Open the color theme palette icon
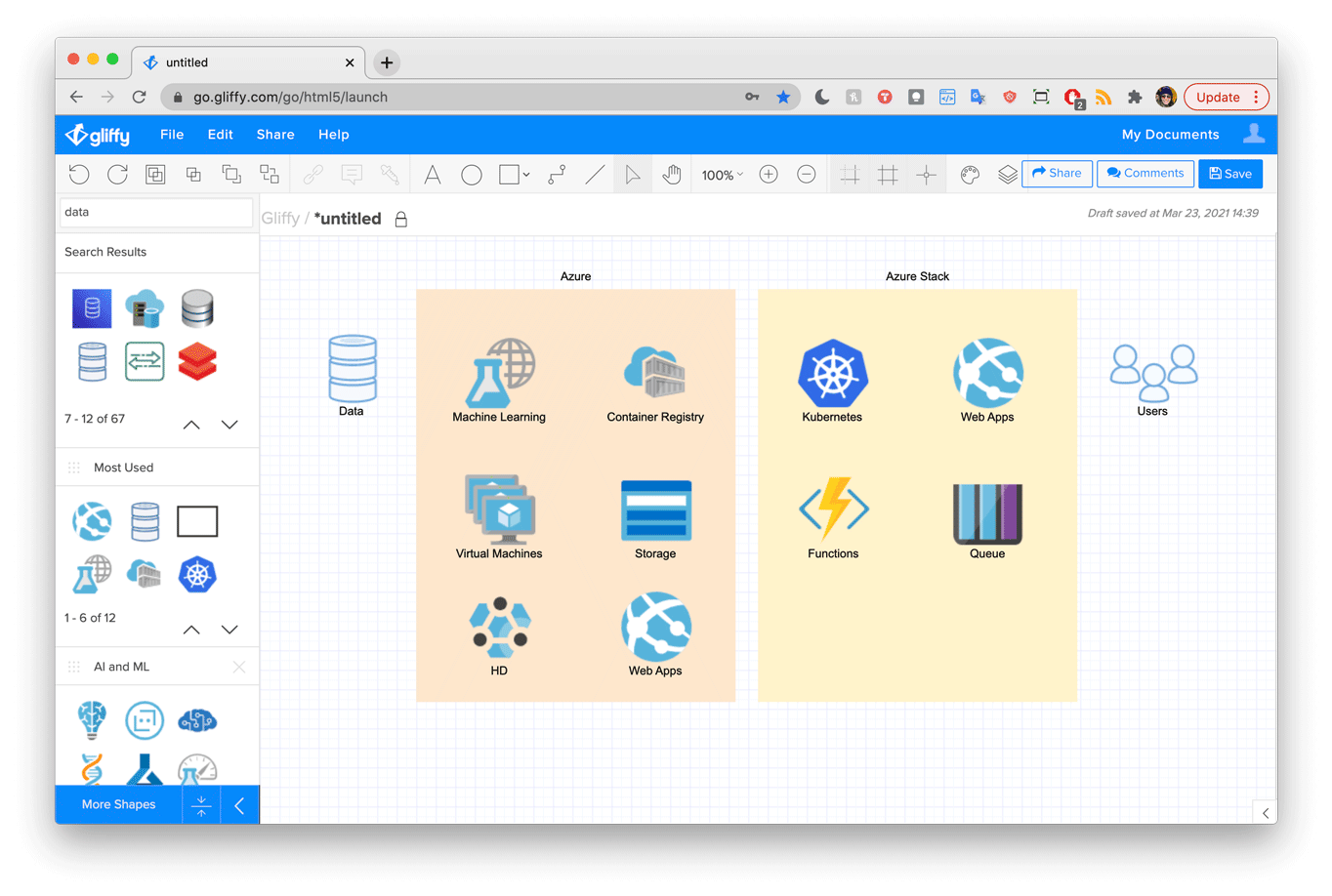This screenshot has height=896, width=1332. (970, 175)
